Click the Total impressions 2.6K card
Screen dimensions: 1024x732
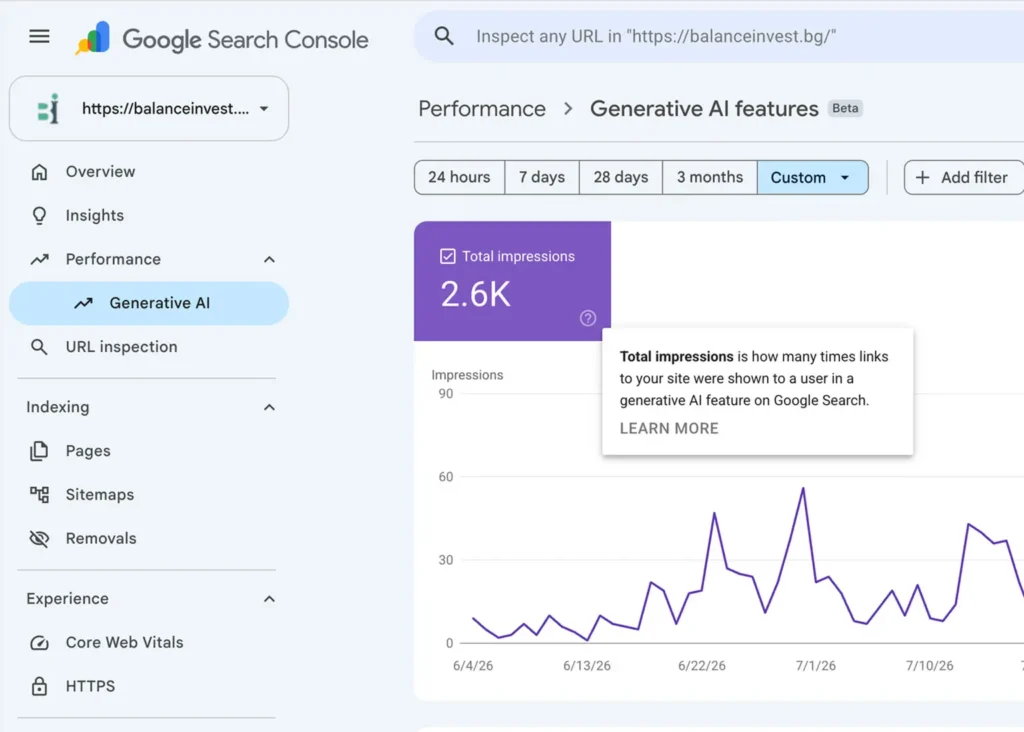pos(513,281)
